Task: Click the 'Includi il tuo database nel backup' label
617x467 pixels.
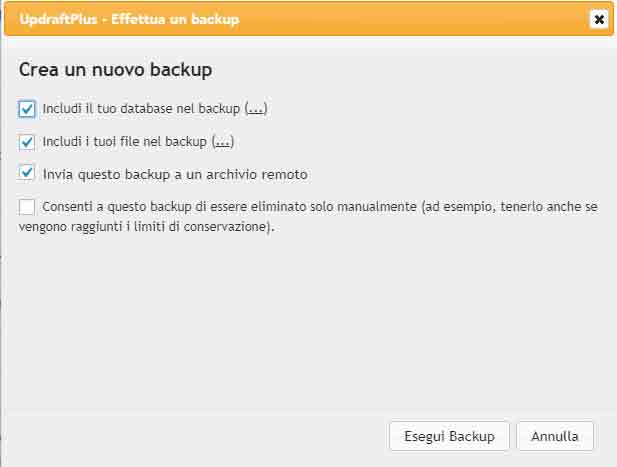Action: tap(143, 109)
